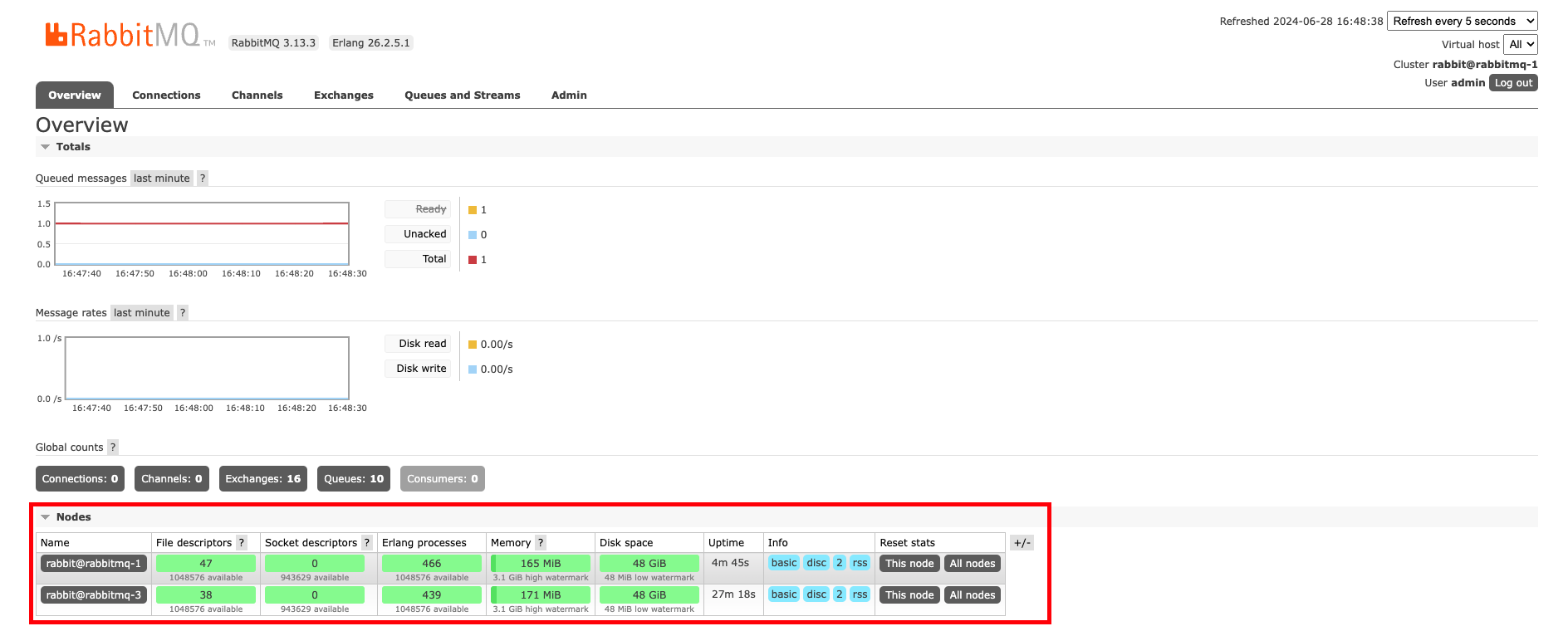Click the Erlang 26.2.5.1 version label
The height and width of the screenshot is (631, 1568).
[x=371, y=43]
